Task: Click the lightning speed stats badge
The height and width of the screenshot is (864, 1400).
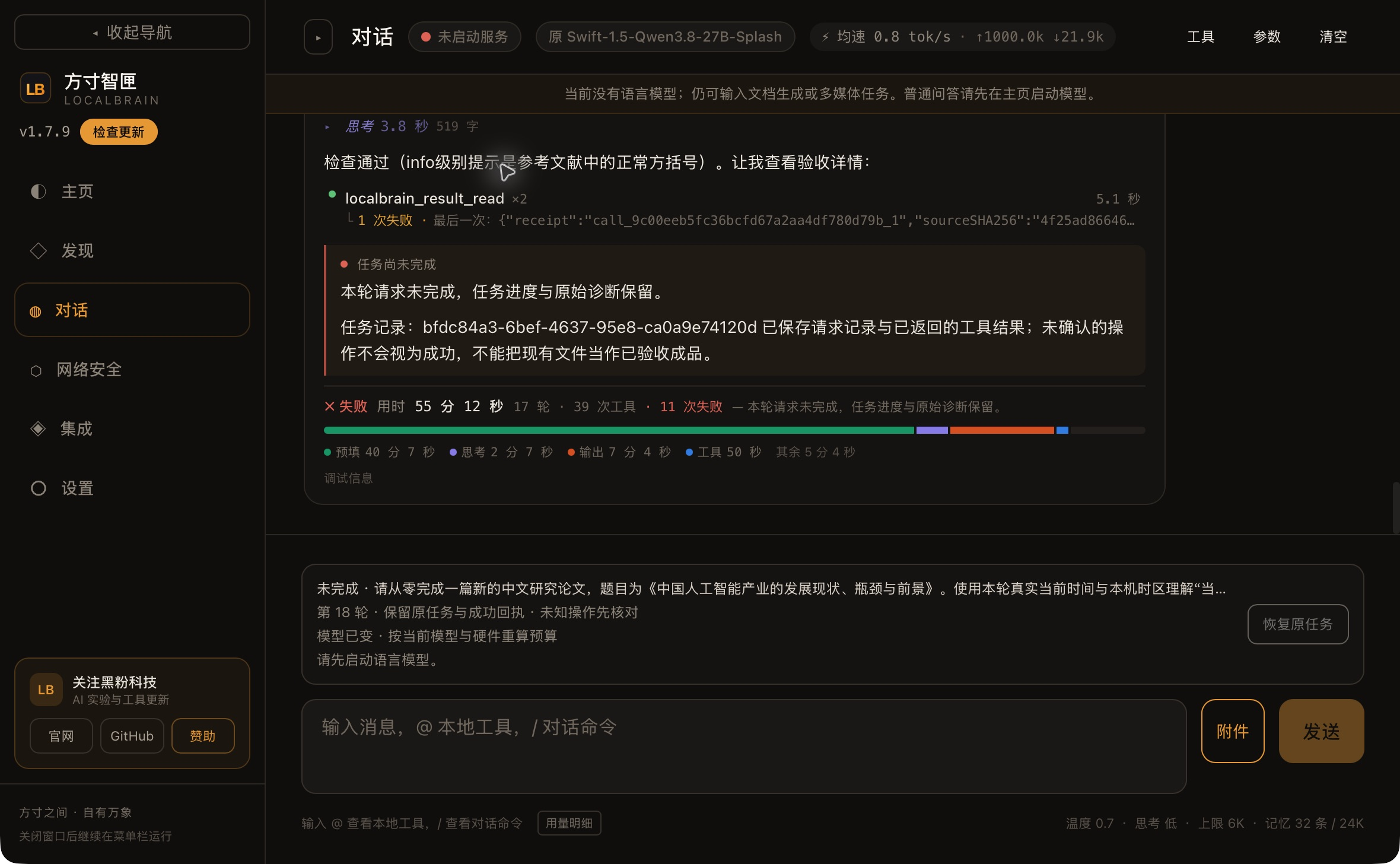Action: coord(962,37)
